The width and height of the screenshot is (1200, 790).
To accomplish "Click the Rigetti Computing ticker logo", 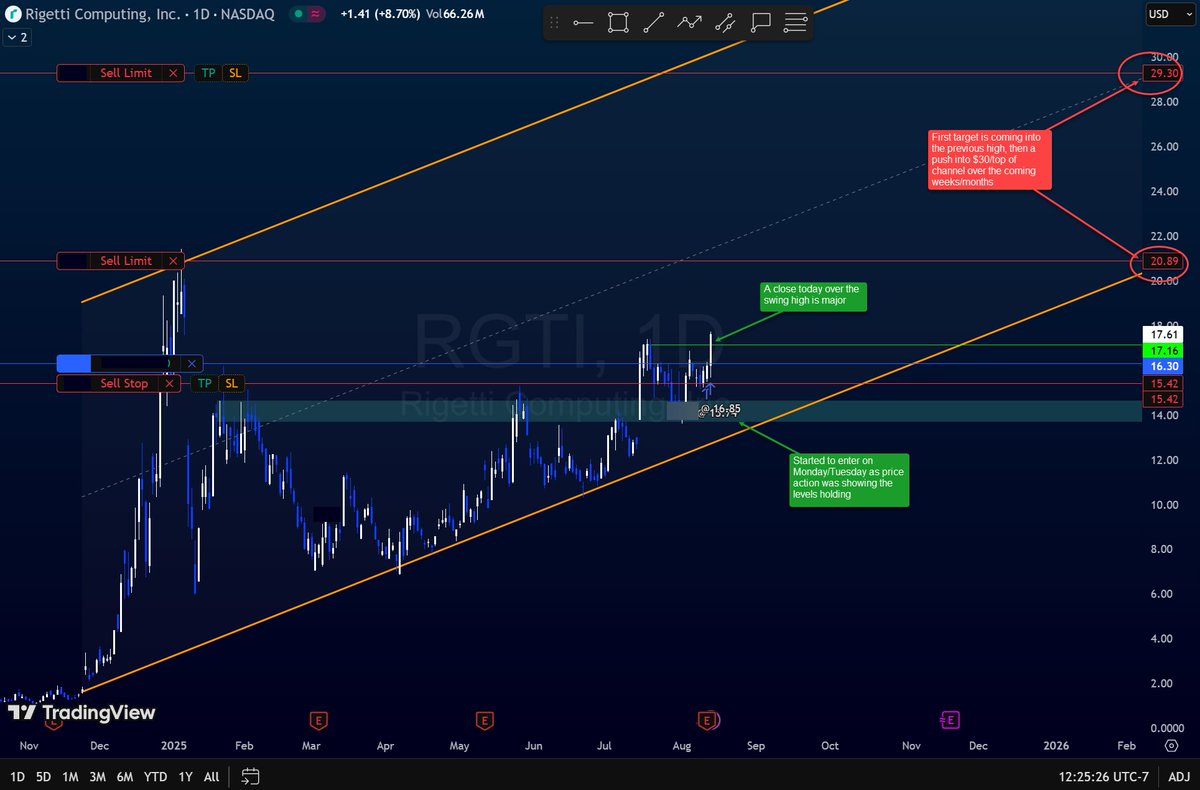I will point(12,14).
